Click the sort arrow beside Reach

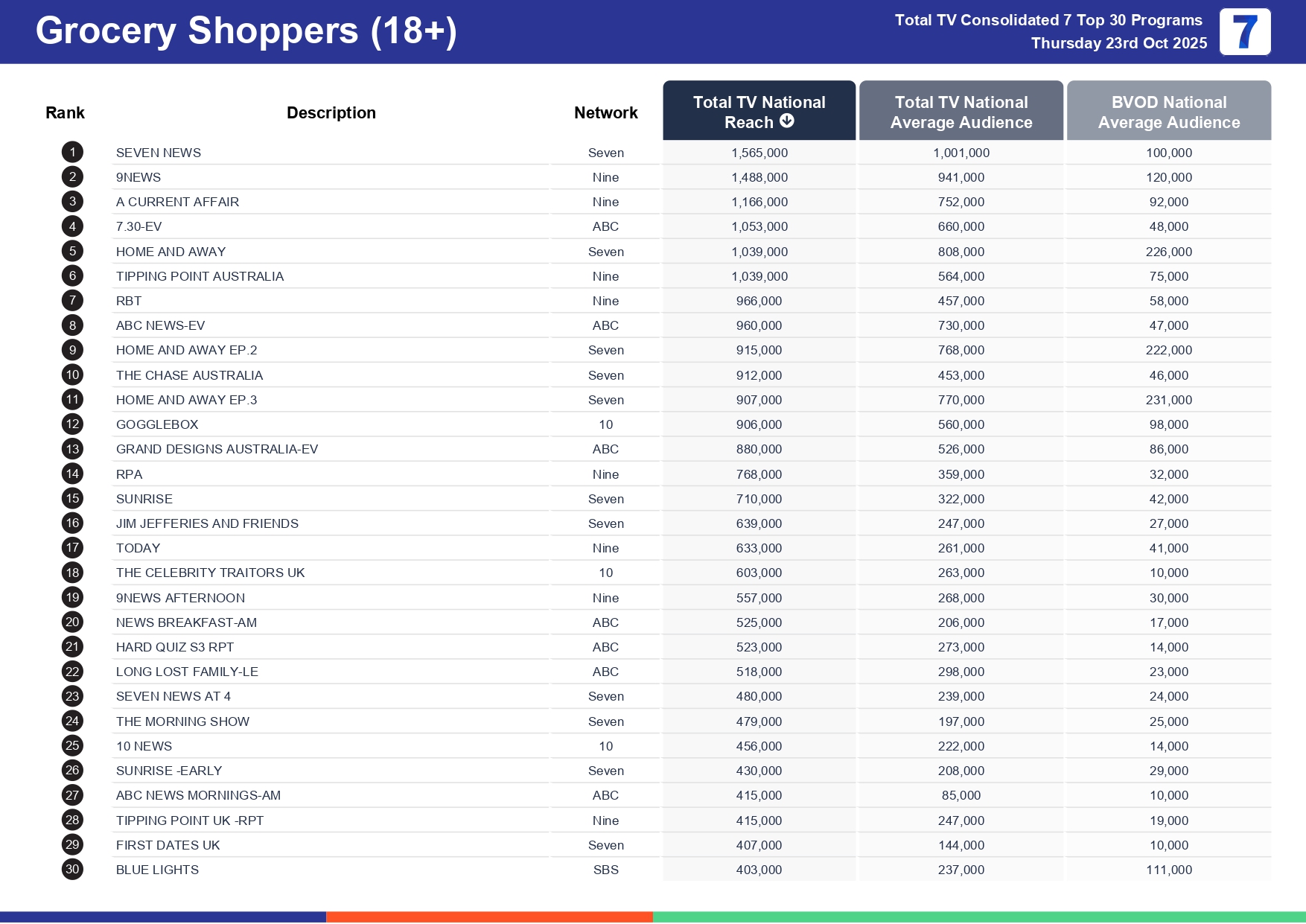coord(786,121)
